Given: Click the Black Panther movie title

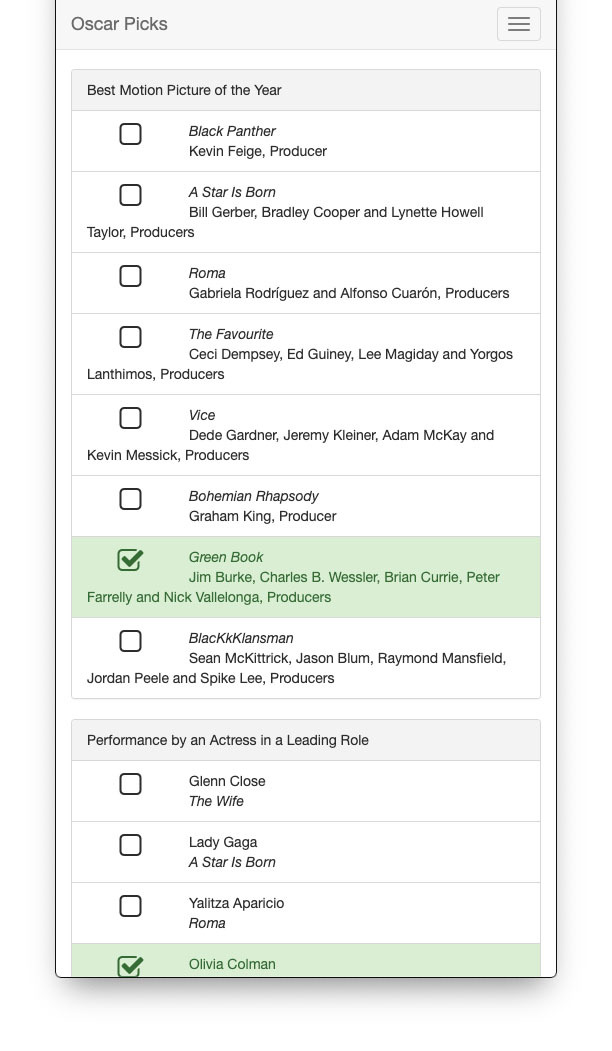Looking at the screenshot, I should [232, 131].
